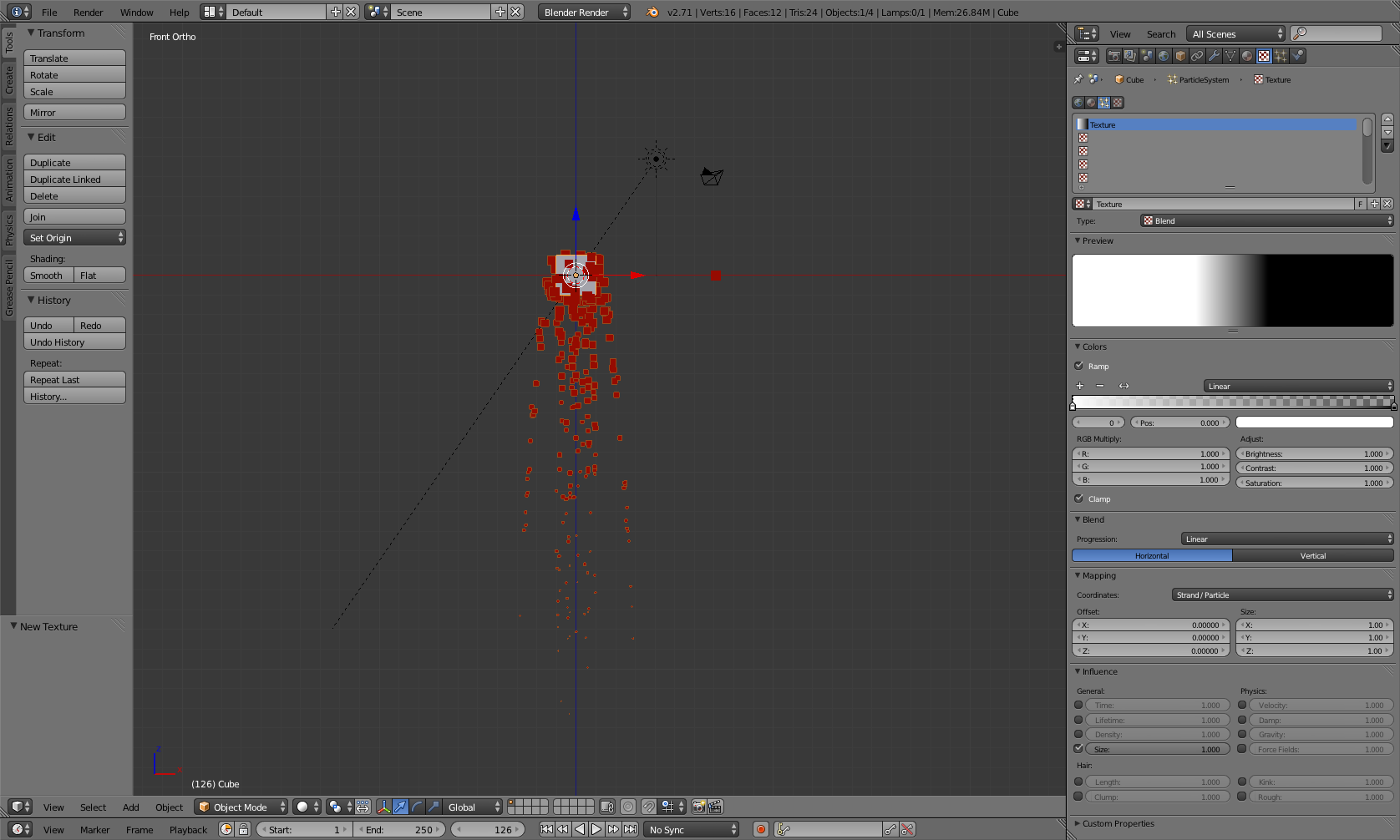Open the Render Layers properties tab

pyautogui.click(x=1130, y=56)
